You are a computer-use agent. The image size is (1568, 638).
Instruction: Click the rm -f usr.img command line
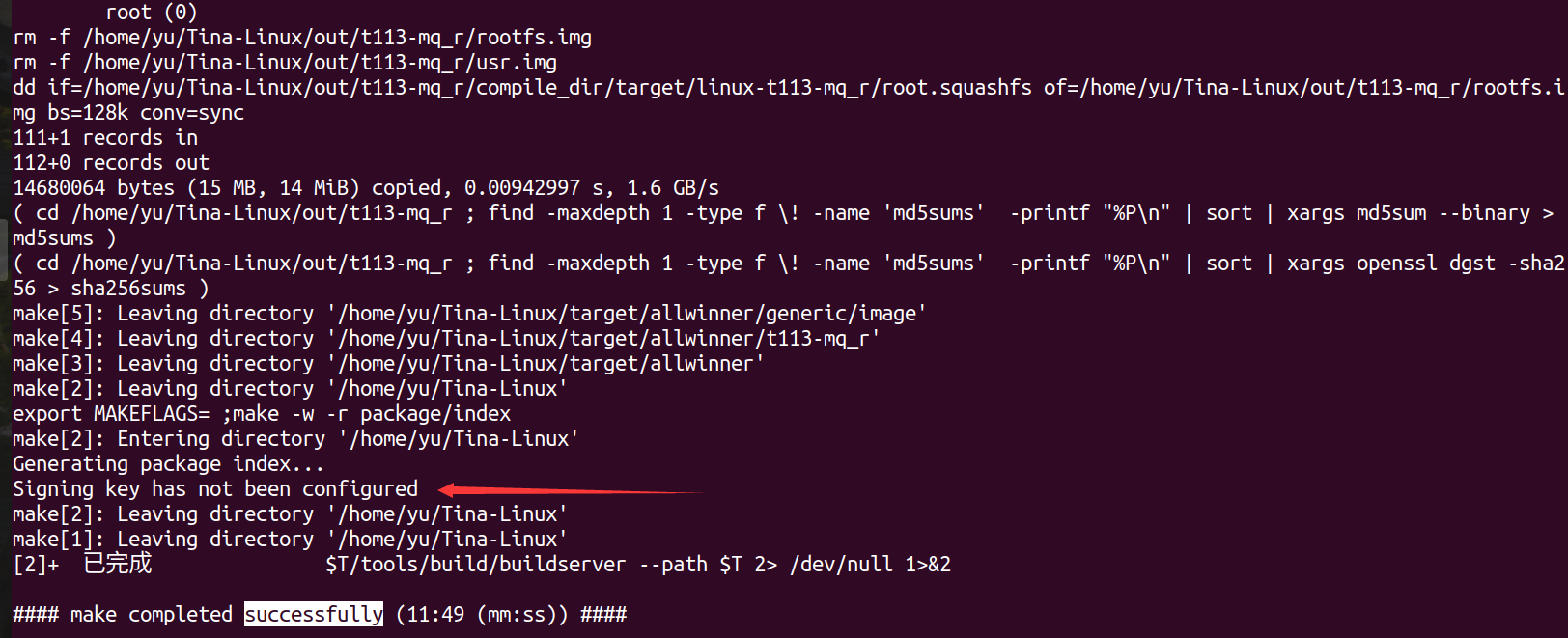pos(285,63)
